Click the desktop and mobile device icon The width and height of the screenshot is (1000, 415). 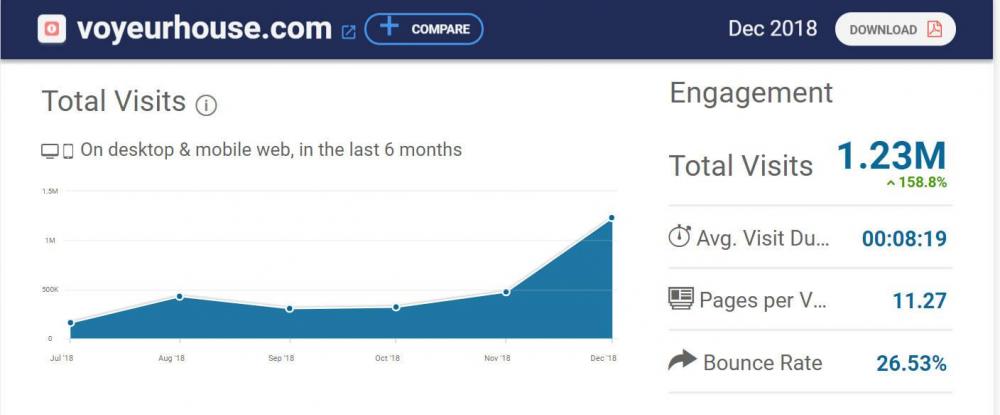[x=57, y=151]
